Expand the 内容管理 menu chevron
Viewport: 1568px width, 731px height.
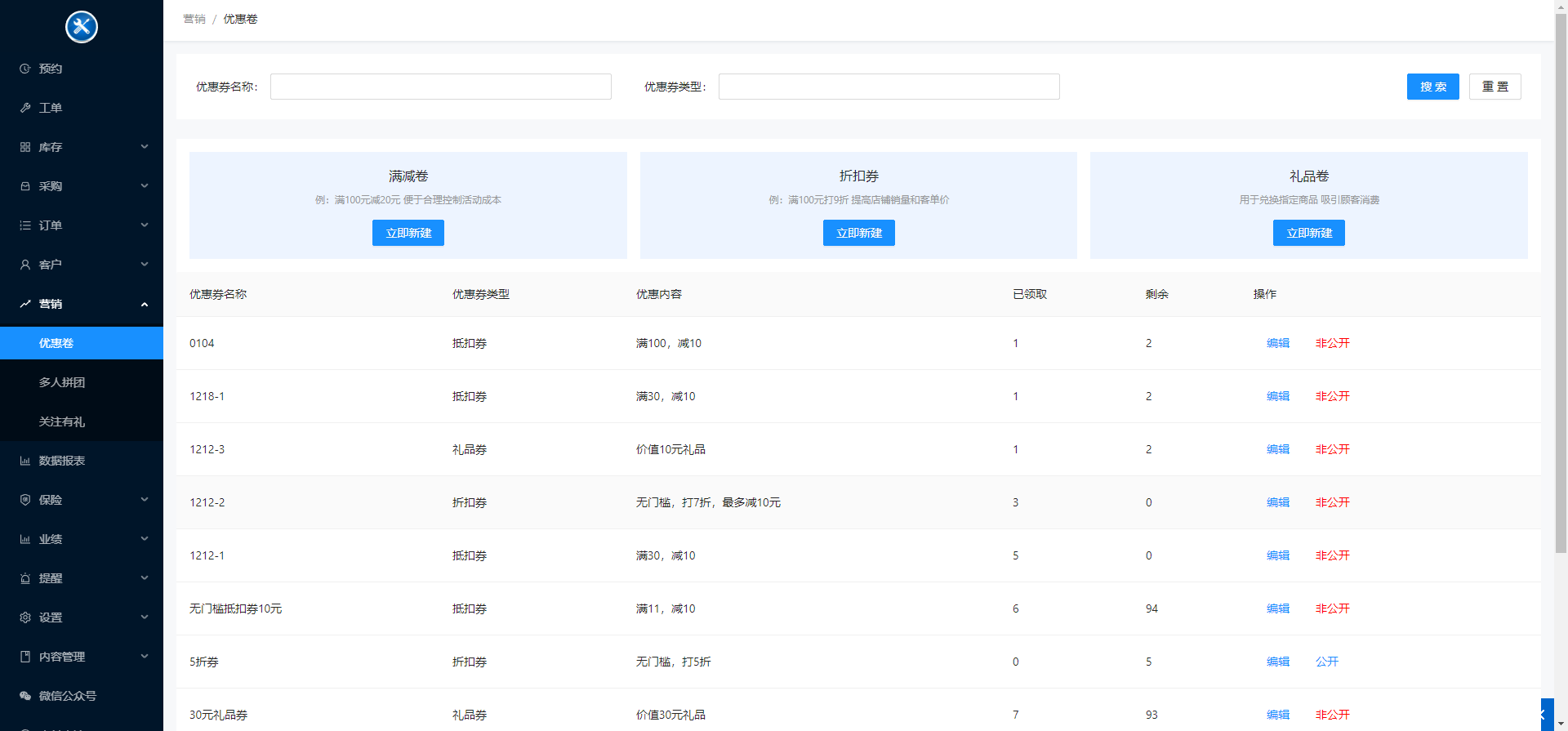145,657
